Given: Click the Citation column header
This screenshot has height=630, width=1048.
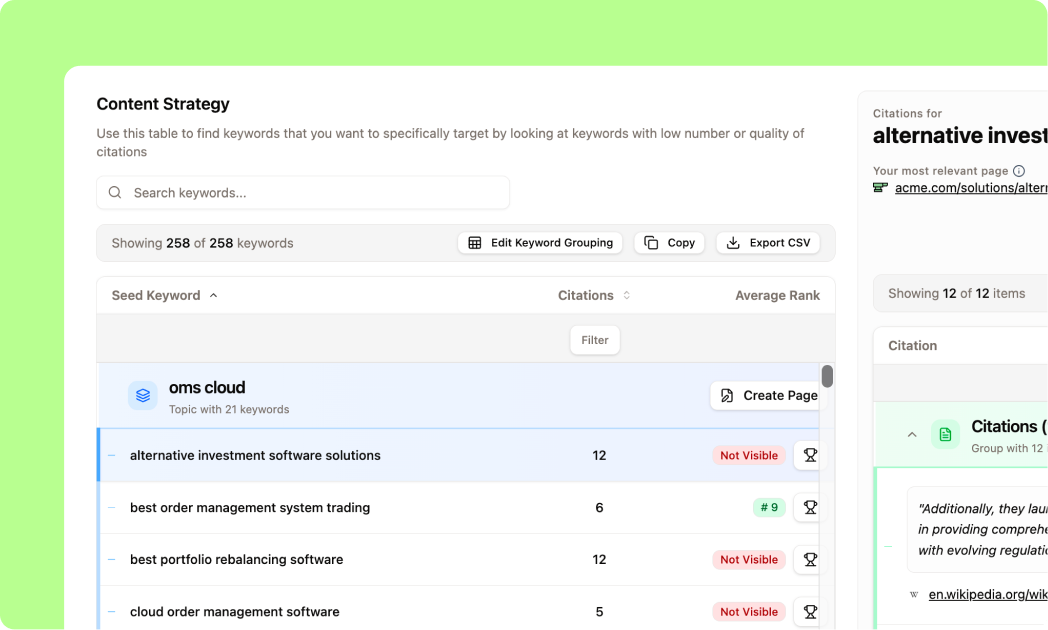Looking at the screenshot, I should tap(912, 345).
